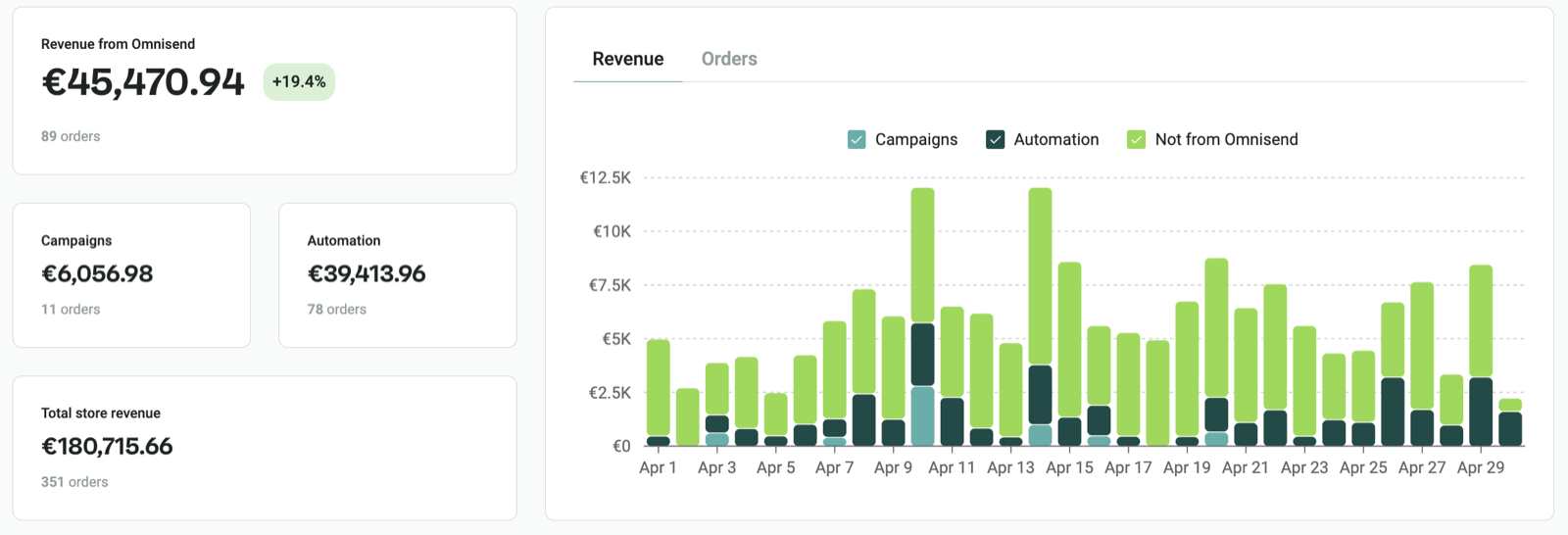Click the Total store revenue label
Screen dimensions: 1568x535
point(101,413)
